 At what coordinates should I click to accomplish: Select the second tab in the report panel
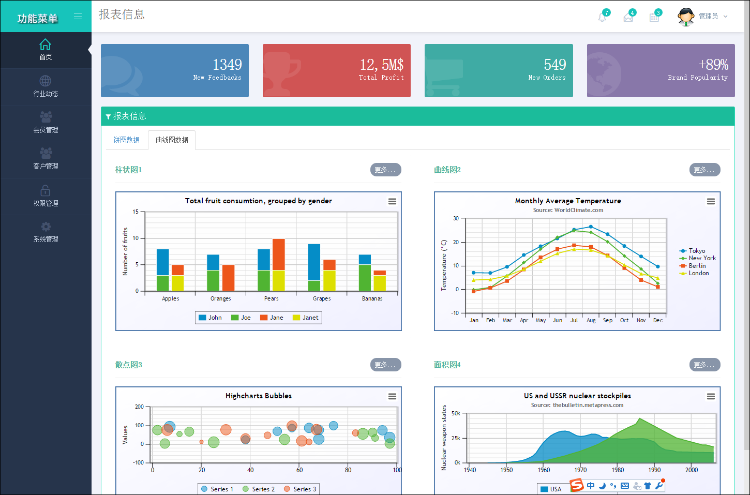point(171,140)
